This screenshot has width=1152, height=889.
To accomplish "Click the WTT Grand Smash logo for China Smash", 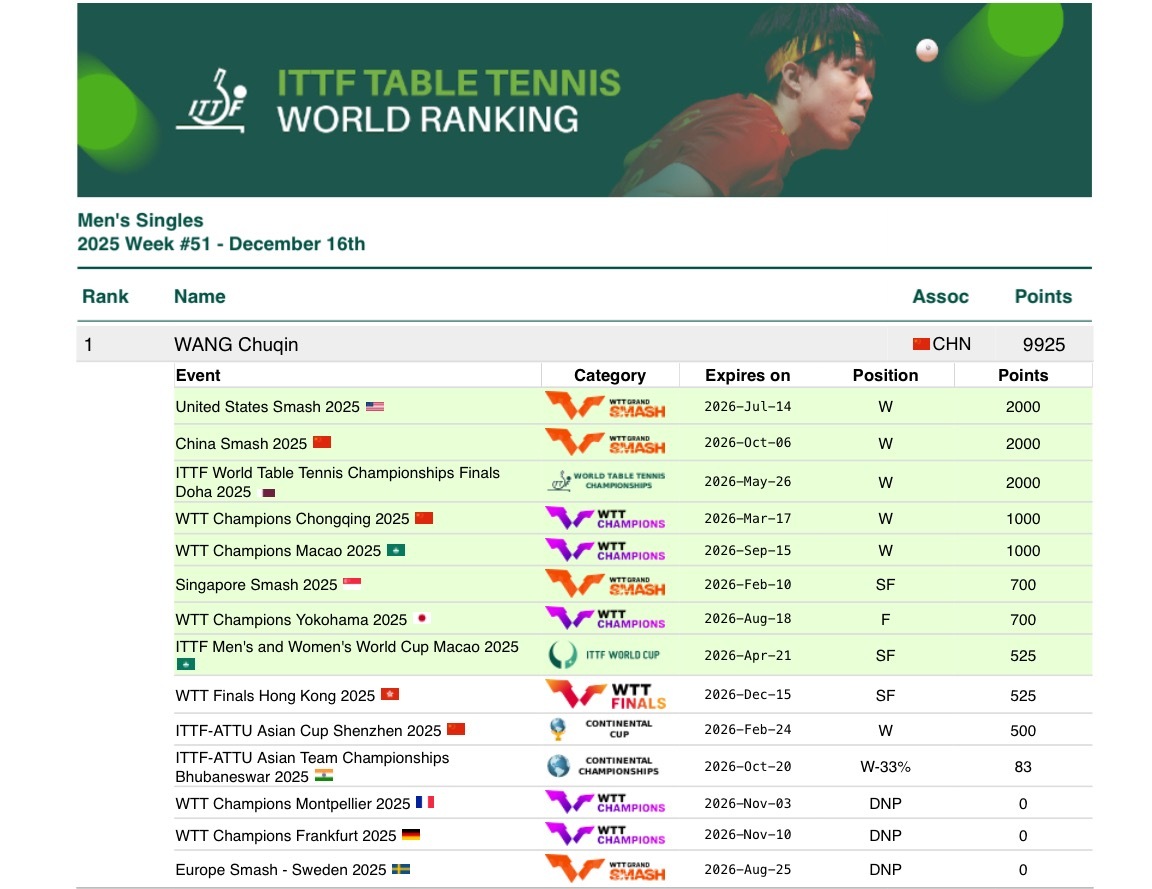I will (605, 443).
